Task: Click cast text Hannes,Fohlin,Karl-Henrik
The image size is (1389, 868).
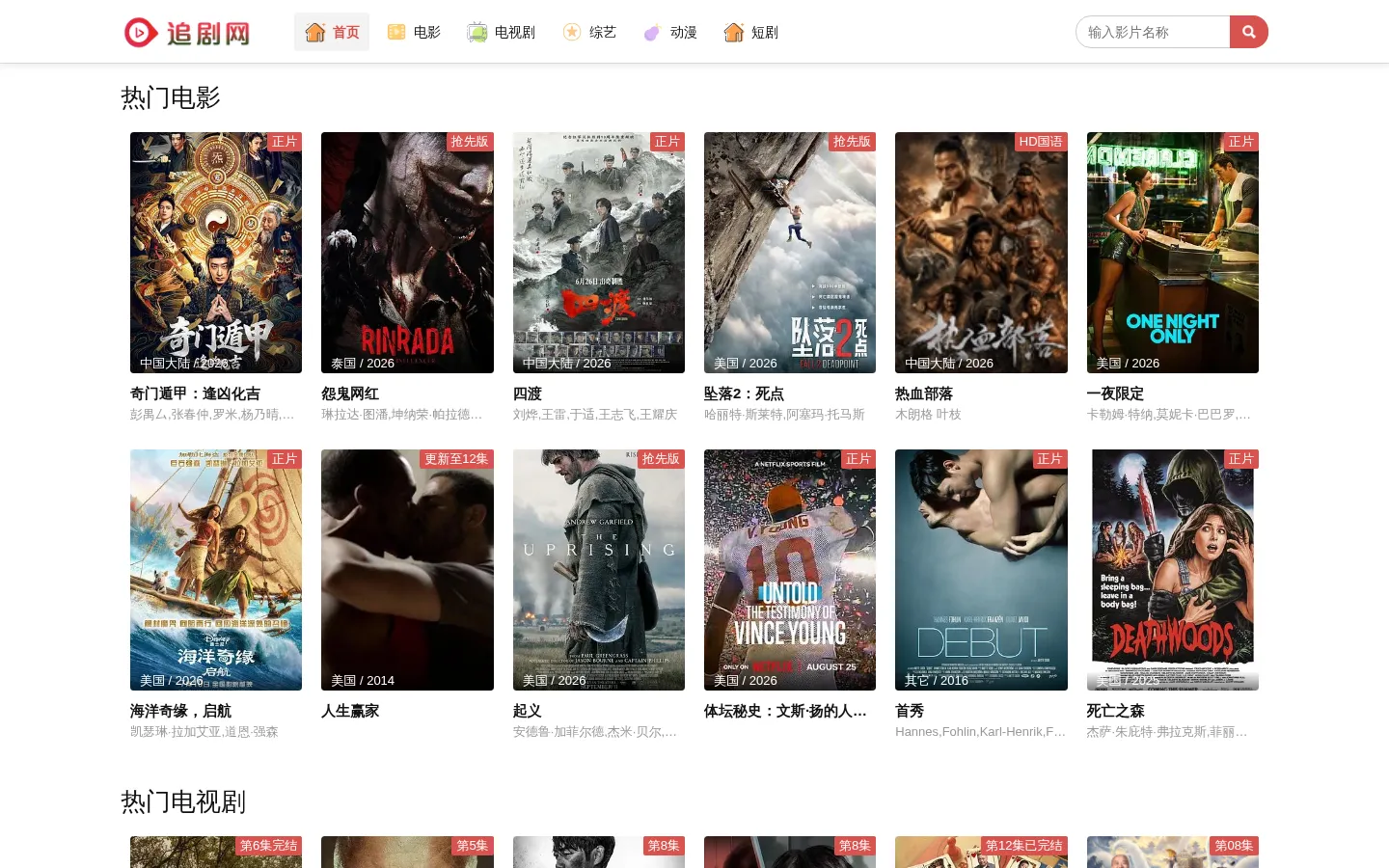Action: [980, 732]
